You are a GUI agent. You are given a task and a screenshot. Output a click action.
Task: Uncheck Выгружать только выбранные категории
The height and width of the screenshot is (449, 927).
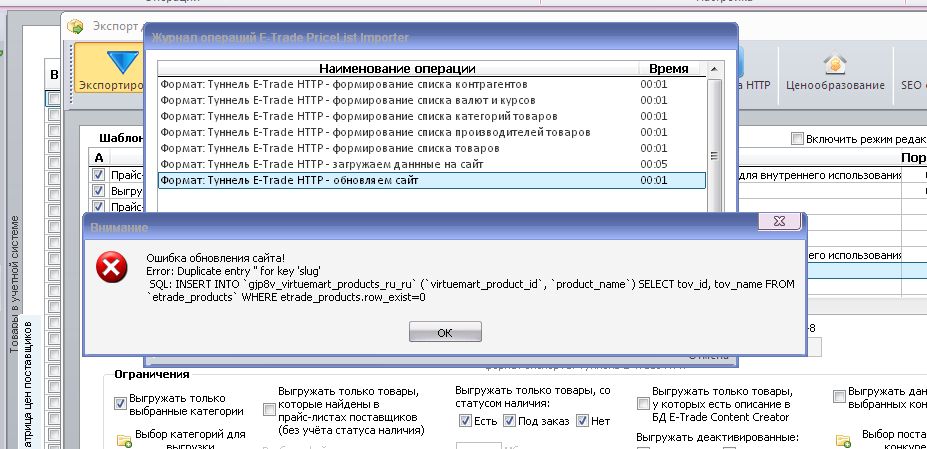click(x=120, y=404)
